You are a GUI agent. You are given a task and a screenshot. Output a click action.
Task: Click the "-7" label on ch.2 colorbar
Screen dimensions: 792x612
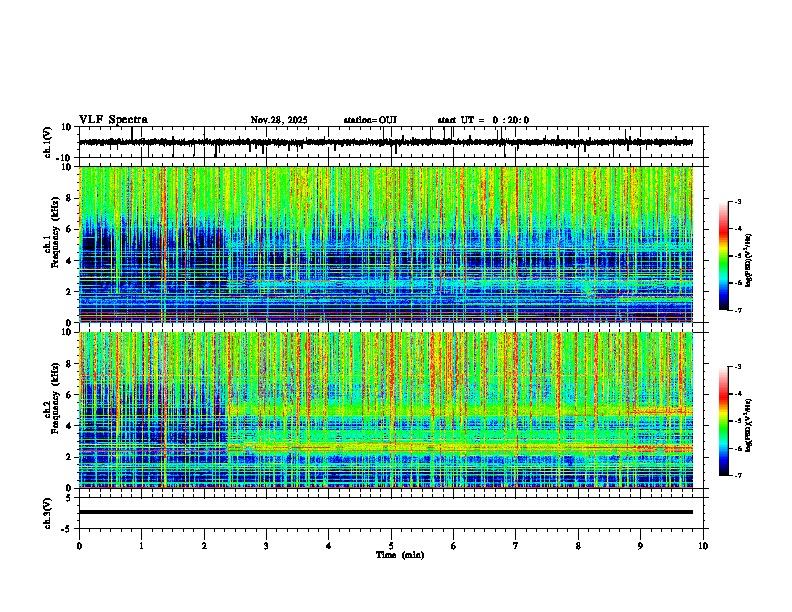(x=738, y=475)
